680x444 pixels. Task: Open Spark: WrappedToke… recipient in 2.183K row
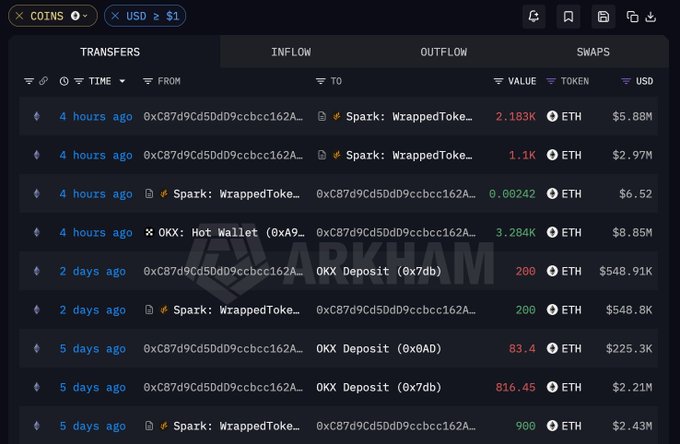pos(409,117)
